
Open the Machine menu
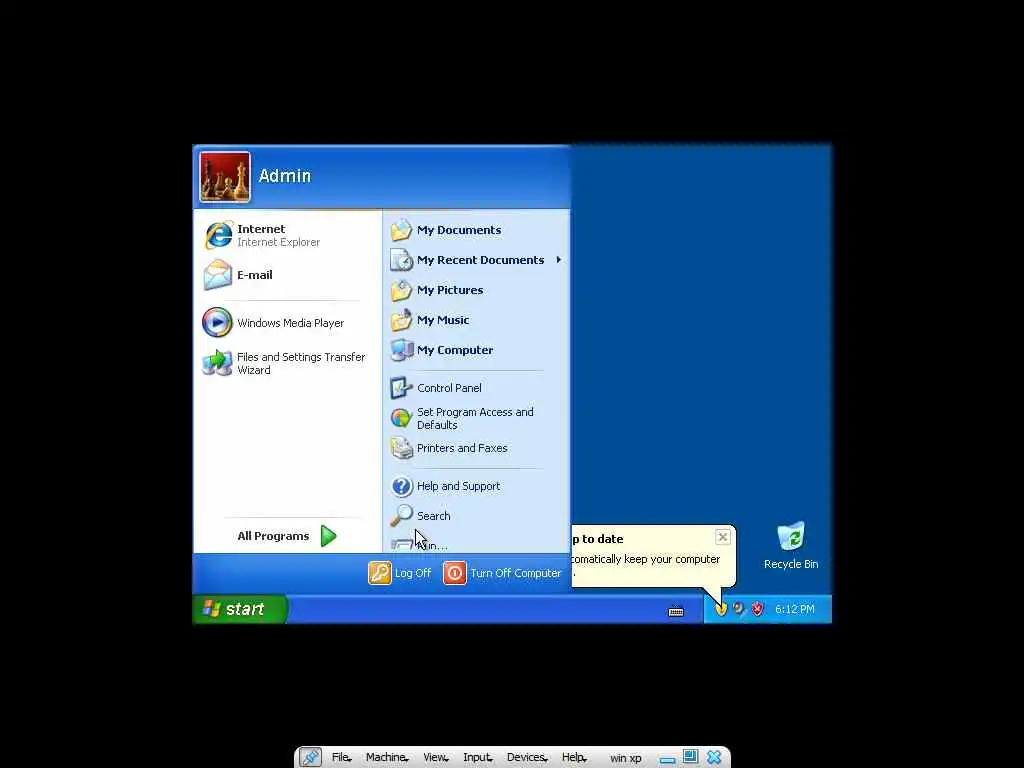[387, 758]
